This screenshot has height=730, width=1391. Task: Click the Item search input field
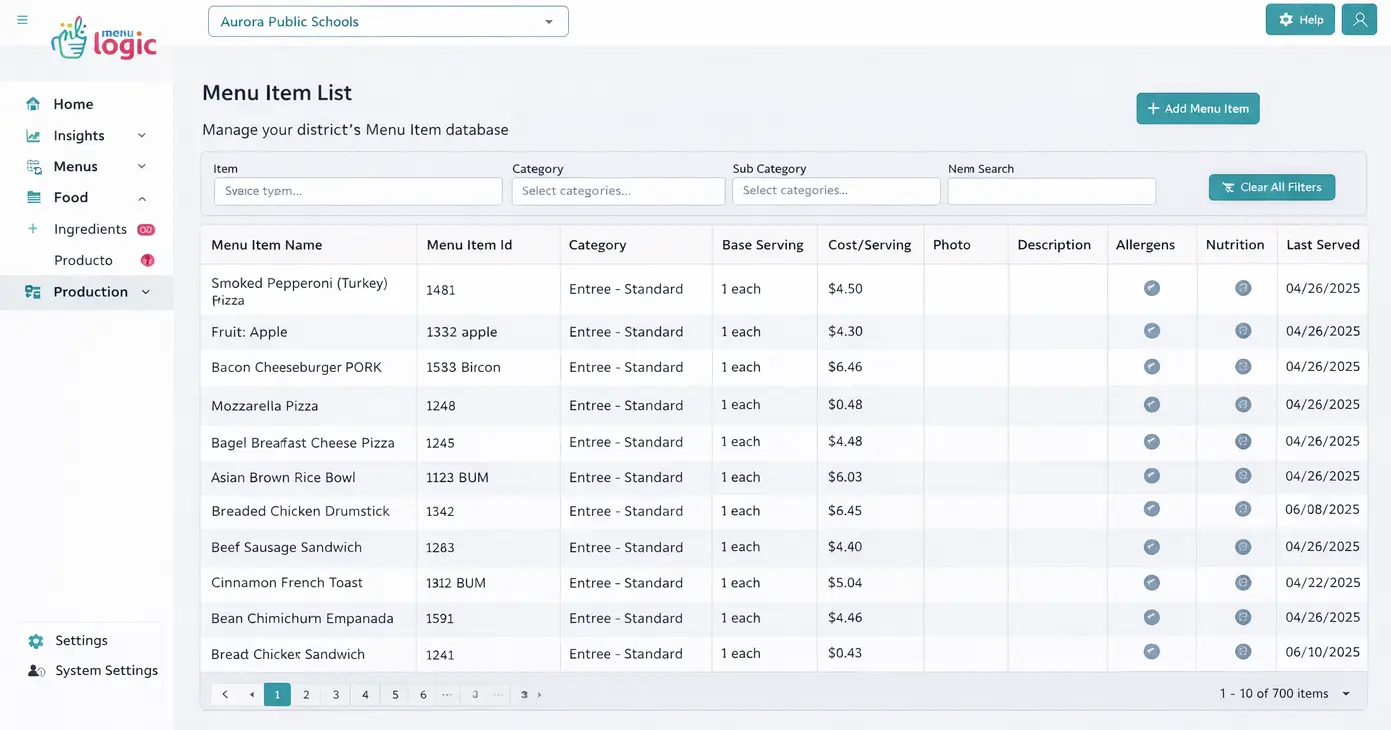point(358,191)
